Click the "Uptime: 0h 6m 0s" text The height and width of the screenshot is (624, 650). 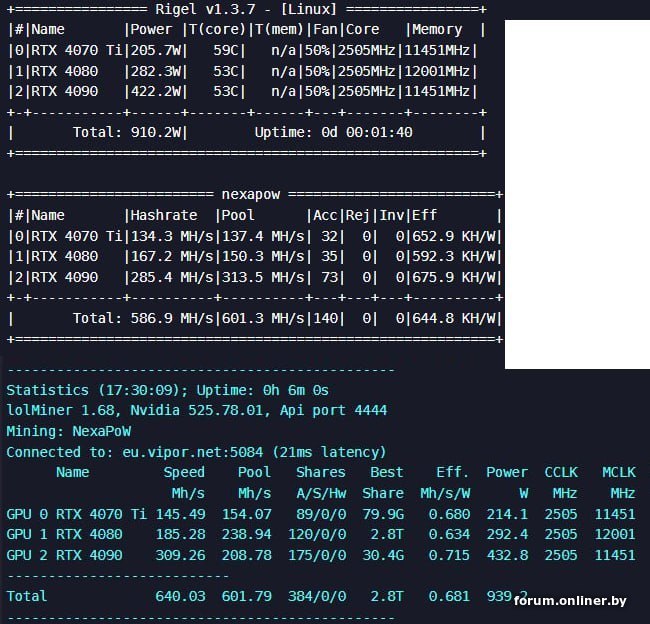[262, 391]
